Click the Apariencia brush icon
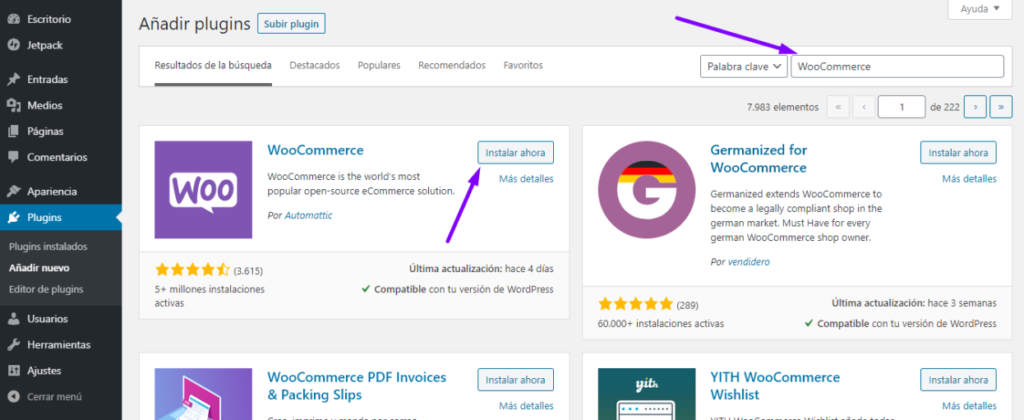 (12, 192)
